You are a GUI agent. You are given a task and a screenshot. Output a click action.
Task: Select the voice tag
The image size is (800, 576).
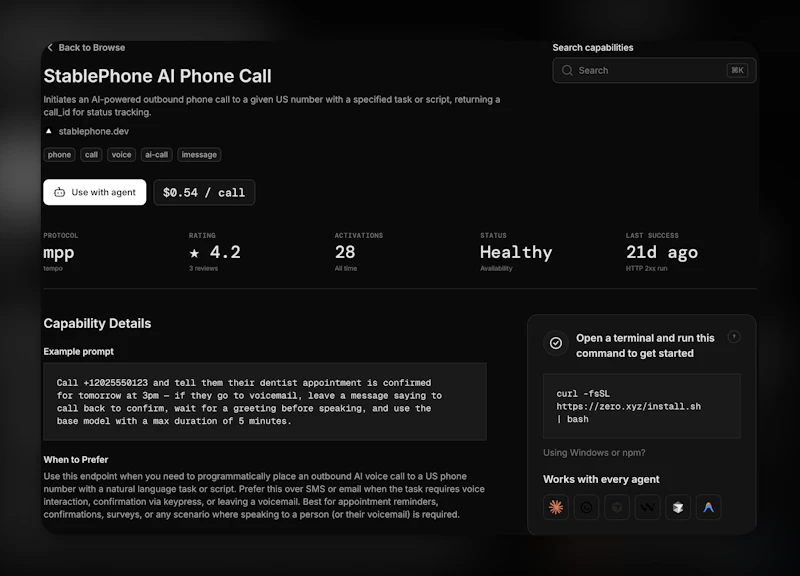pyautogui.click(x=121, y=155)
